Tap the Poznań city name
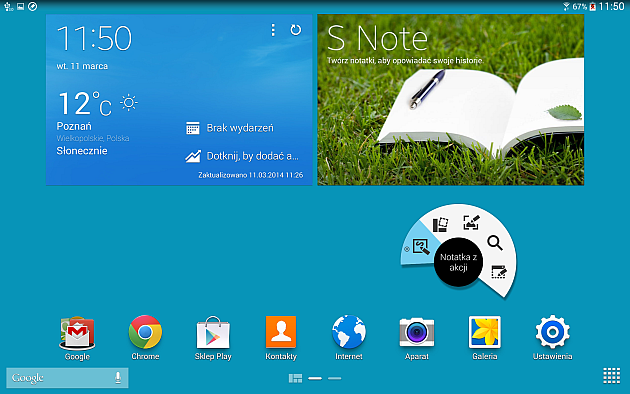 74,126
